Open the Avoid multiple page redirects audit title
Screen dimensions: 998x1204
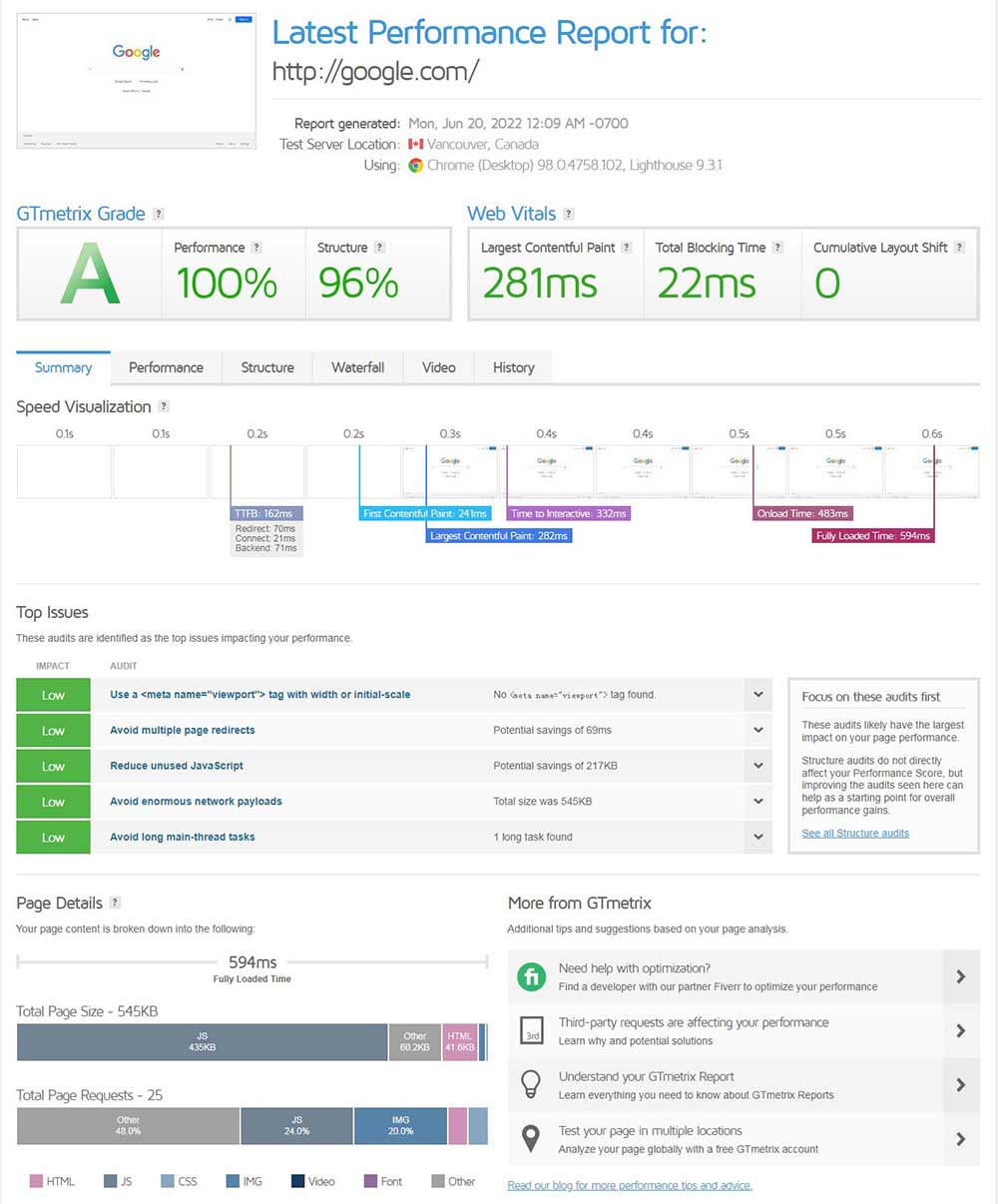click(x=183, y=731)
